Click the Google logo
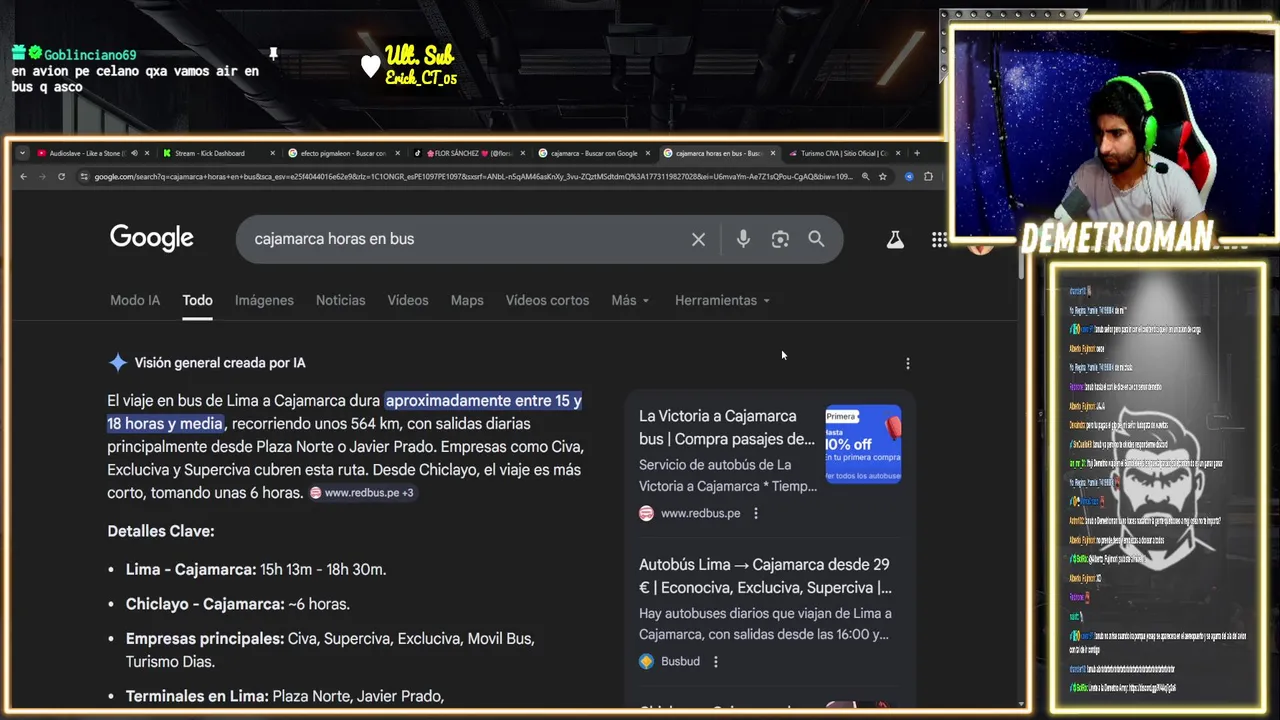1280x720 pixels. pos(152,238)
